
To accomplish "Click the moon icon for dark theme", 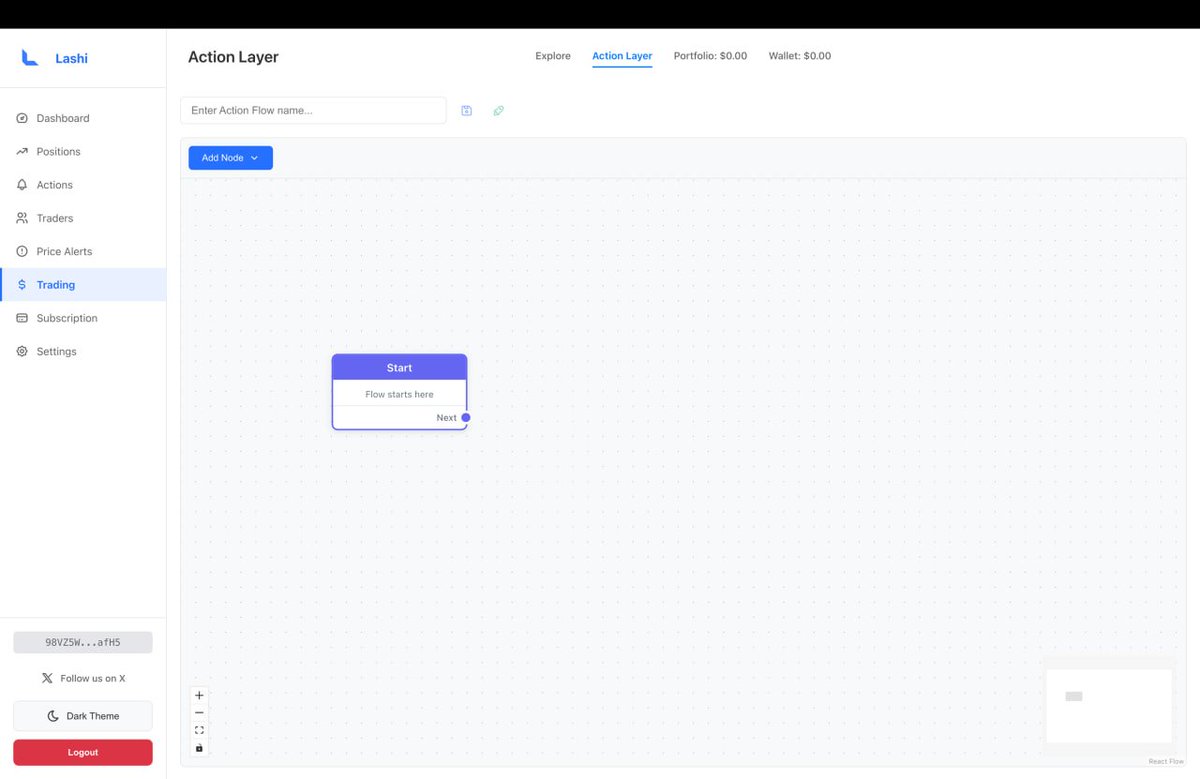I will (x=53, y=716).
